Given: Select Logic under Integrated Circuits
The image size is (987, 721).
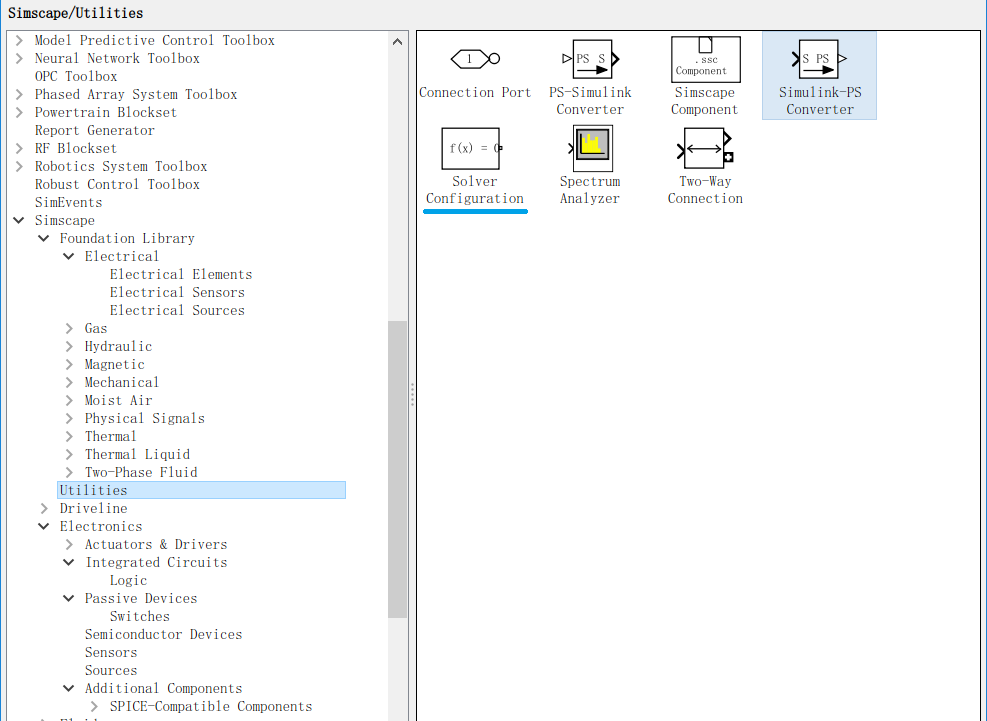Looking at the screenshot, I should (x=128, y=581).
